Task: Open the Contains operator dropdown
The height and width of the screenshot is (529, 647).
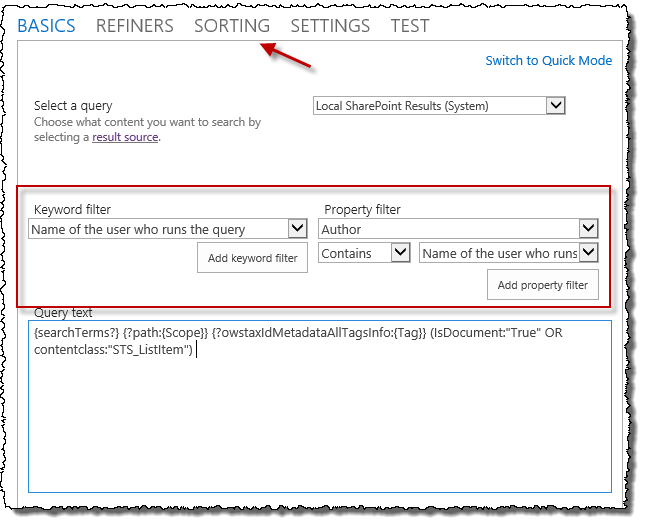Action: (x=354, y=254)
